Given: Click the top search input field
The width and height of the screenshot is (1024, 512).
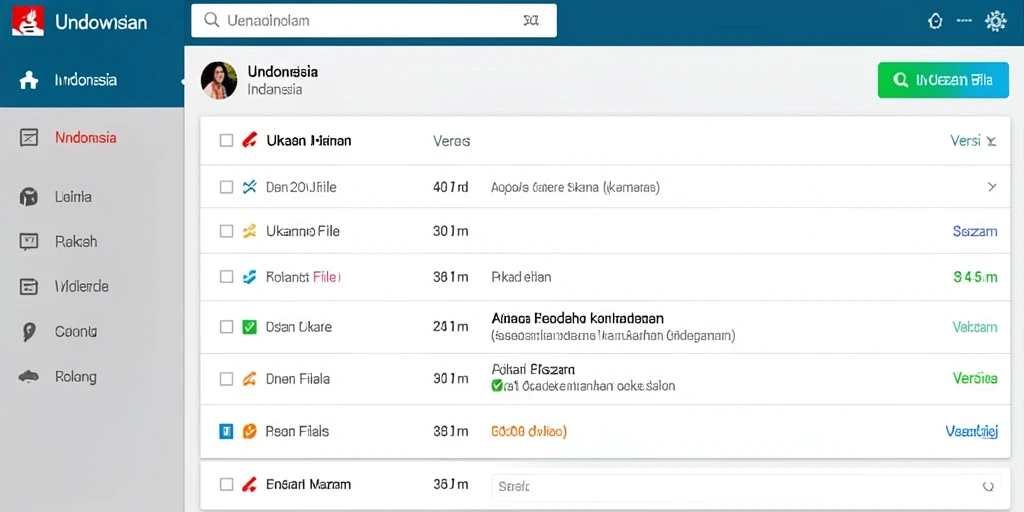Looking at the screenshot, I should point(374,21).
